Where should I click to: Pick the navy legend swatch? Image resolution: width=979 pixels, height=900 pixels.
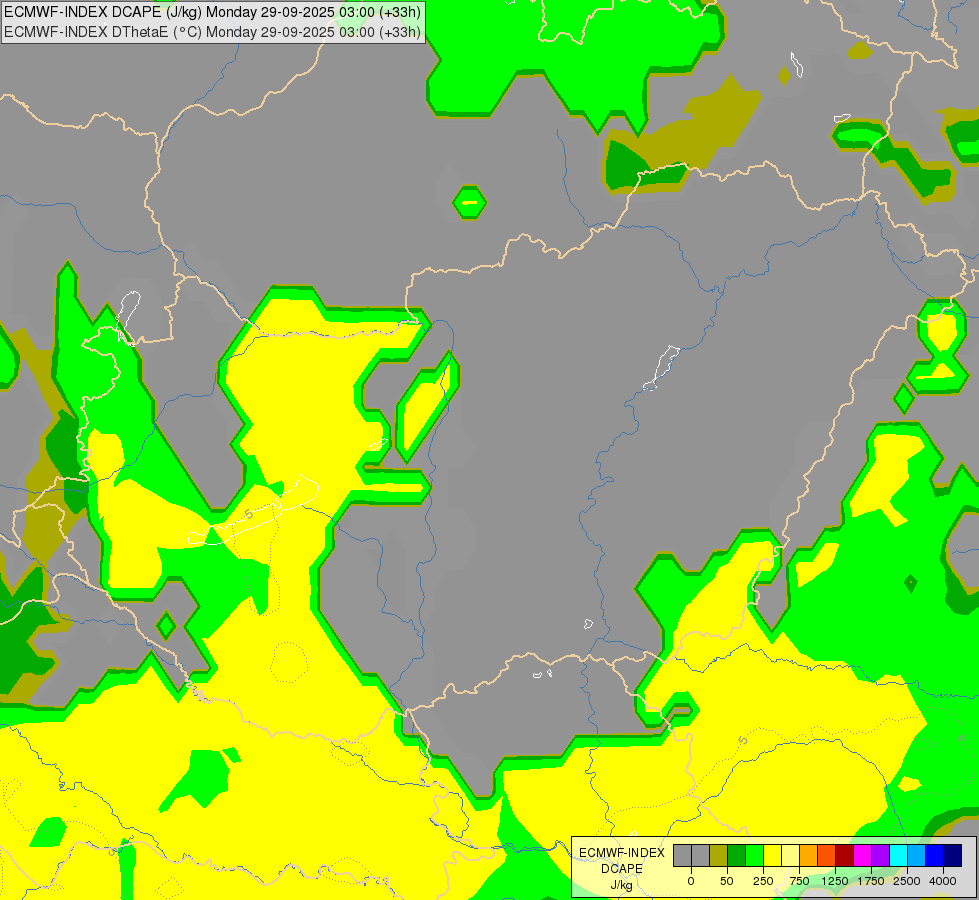(953, 855)
